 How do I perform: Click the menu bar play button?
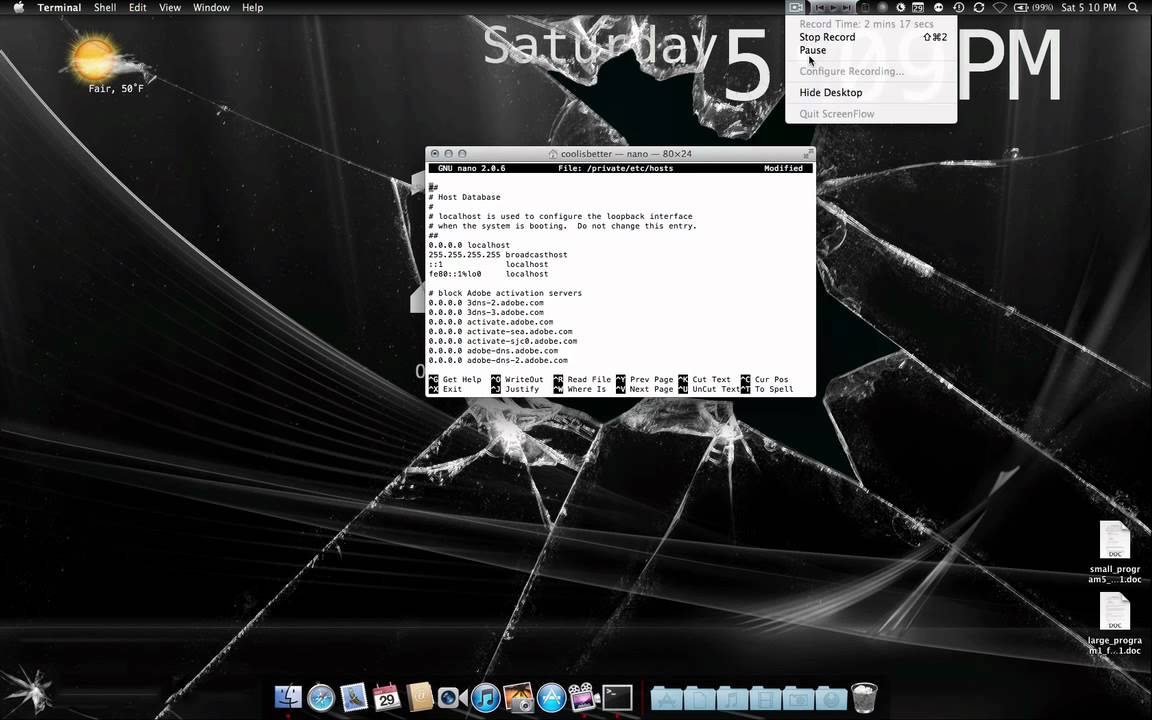[833, 7]
